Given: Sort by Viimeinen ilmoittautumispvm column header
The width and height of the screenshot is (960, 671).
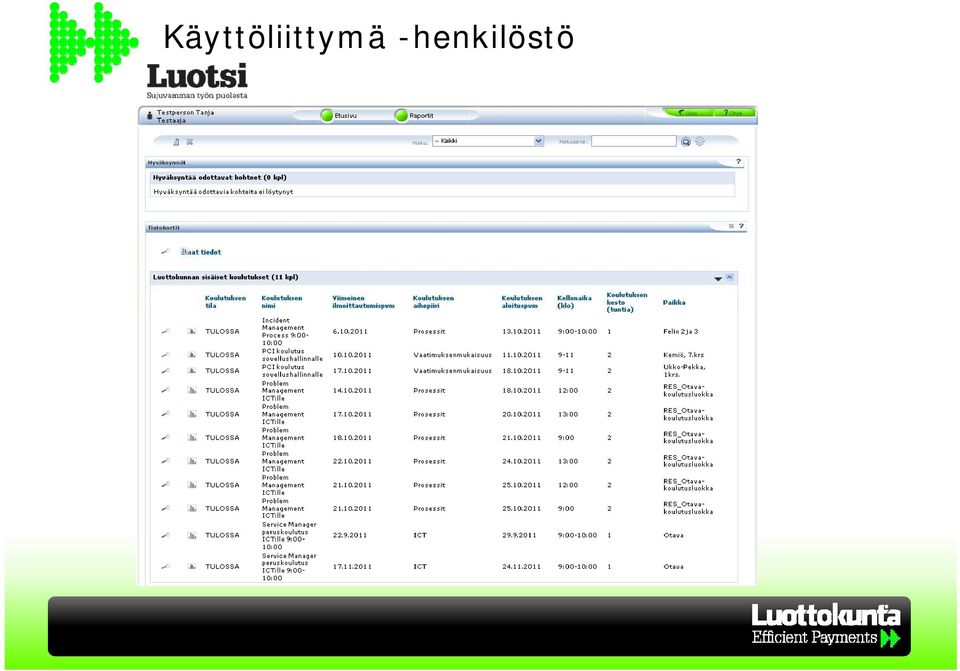Looking at the screenshot, I should (x=363, y=302).
